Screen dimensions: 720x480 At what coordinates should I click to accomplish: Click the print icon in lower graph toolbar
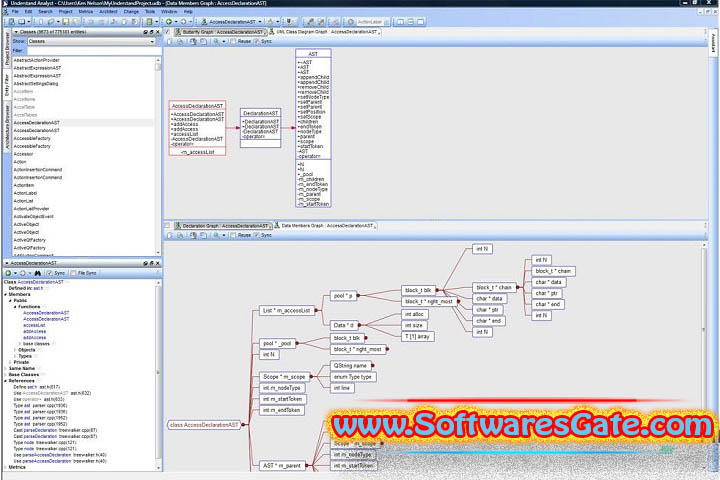(180, 235)
